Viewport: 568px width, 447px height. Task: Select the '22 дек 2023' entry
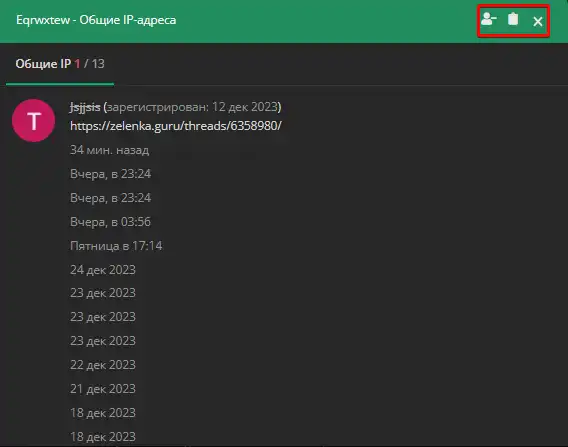pos(103,365)
